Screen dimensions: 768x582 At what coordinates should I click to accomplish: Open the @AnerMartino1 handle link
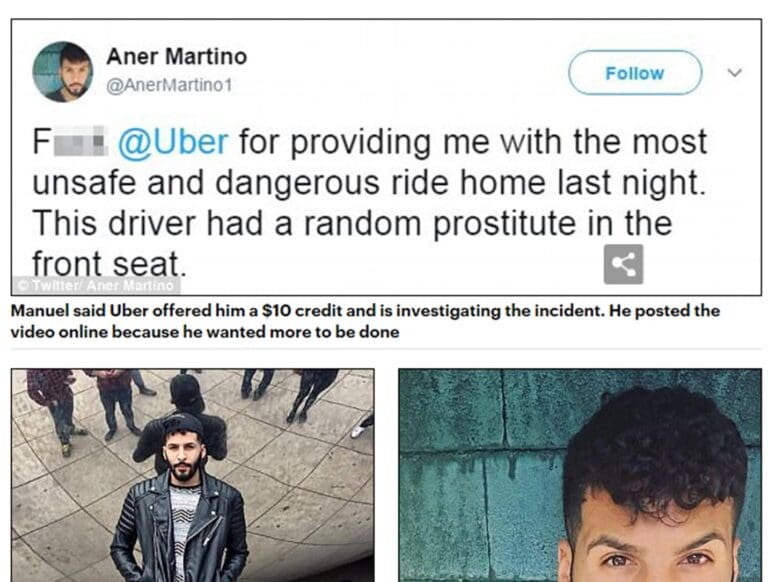tap(169, 85)
